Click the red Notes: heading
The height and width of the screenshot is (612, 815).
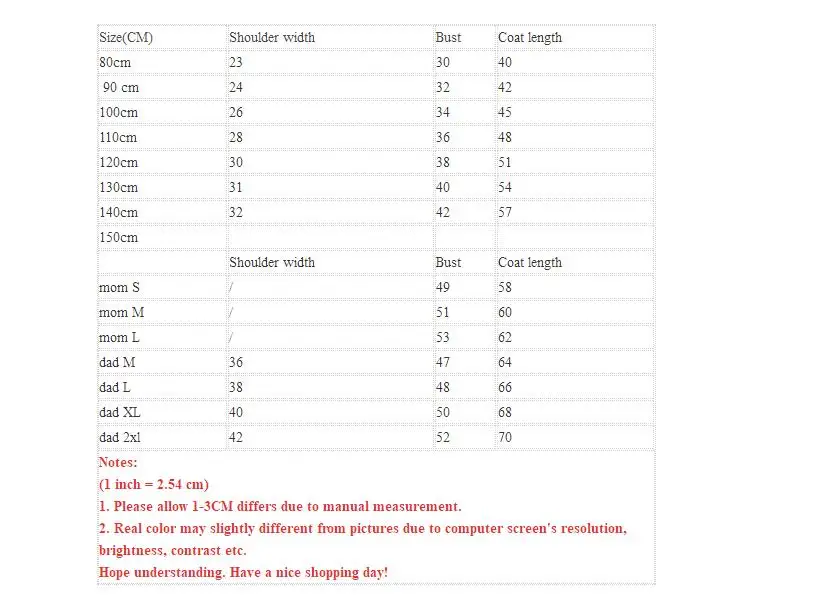coord(118,462)
